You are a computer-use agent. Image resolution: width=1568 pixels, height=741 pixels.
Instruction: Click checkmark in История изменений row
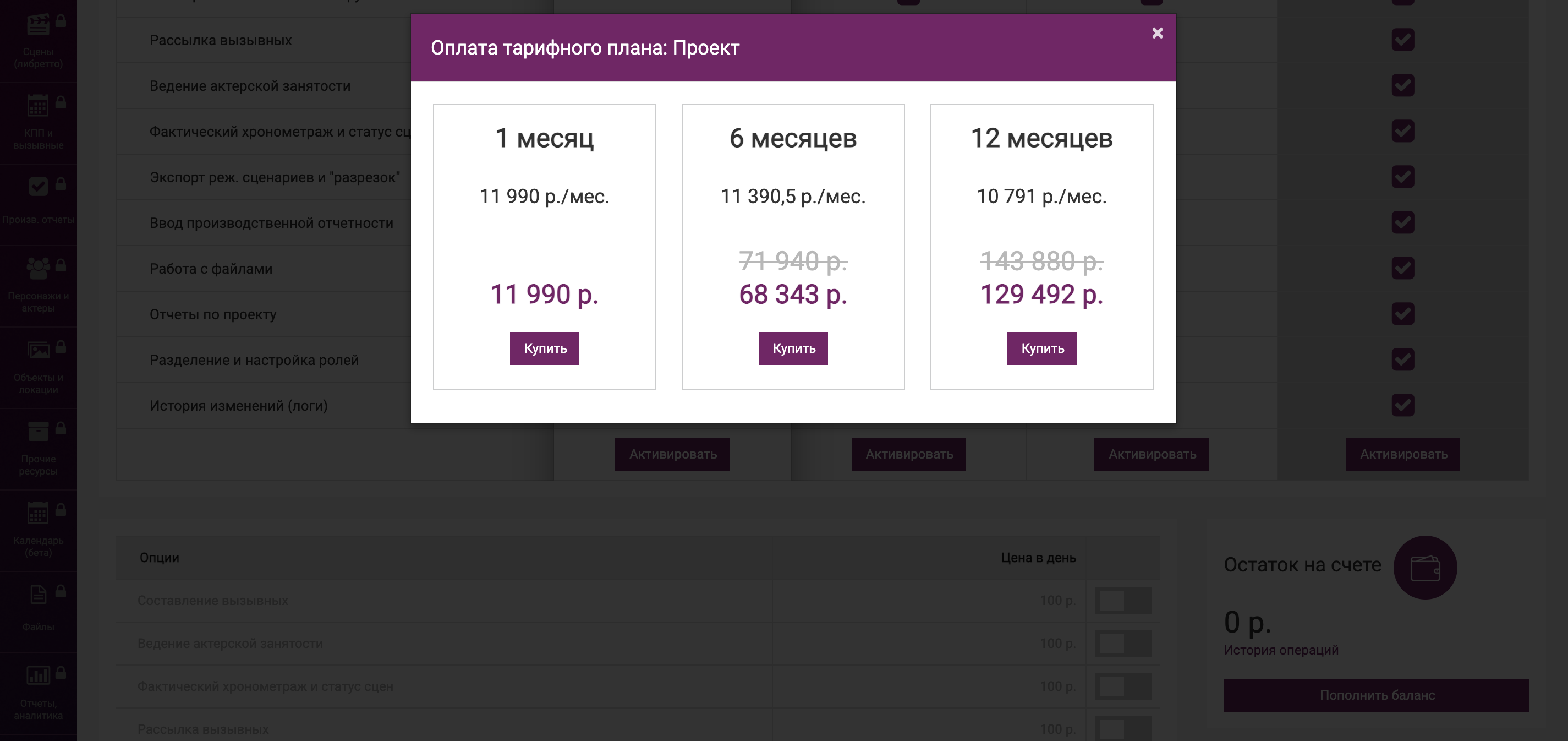pos(1402,406)
